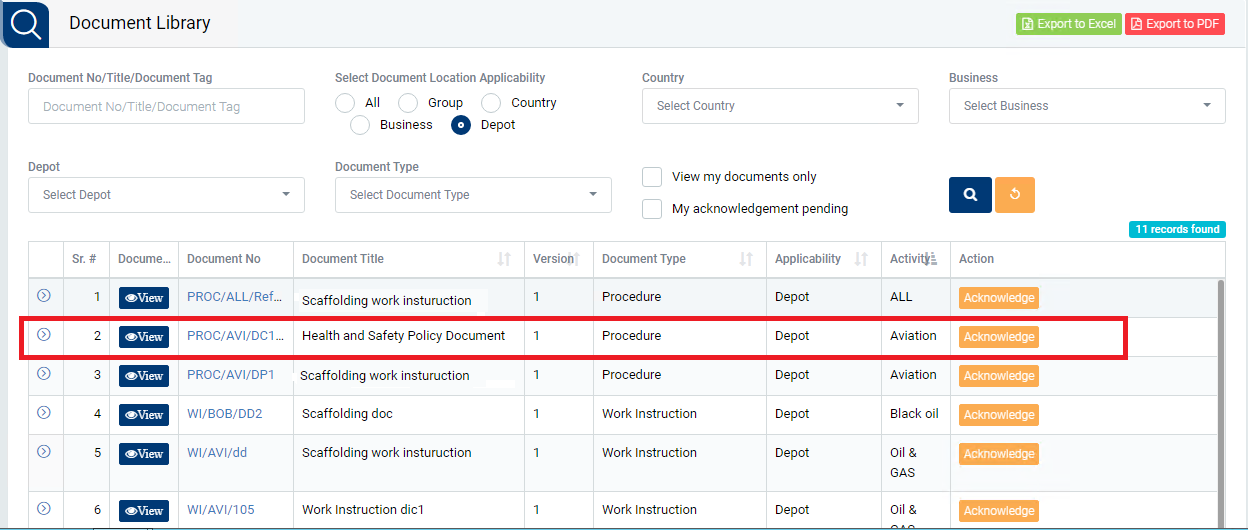The height and width of the screenshot is (530, 1248).
Task: Open the Select Country dropdown
Action: [x=780, y=106]
